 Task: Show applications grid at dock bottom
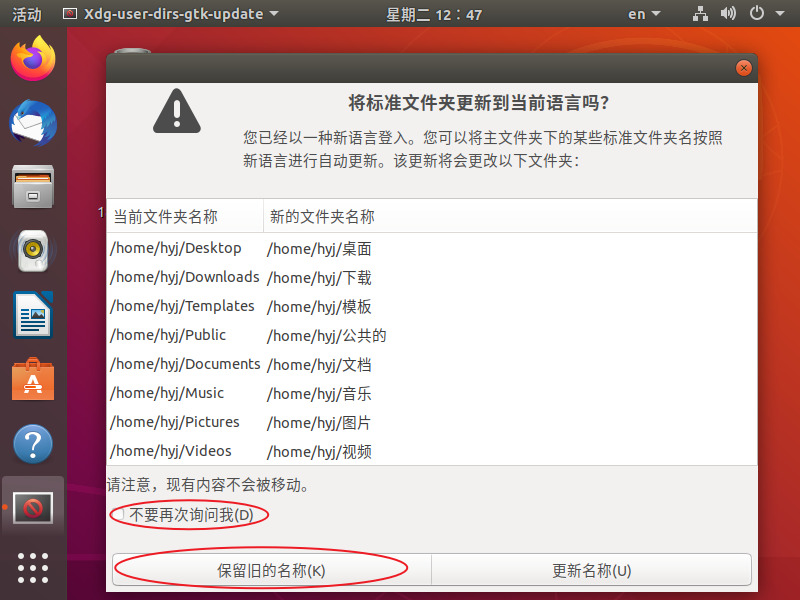[x=33, y=568]
